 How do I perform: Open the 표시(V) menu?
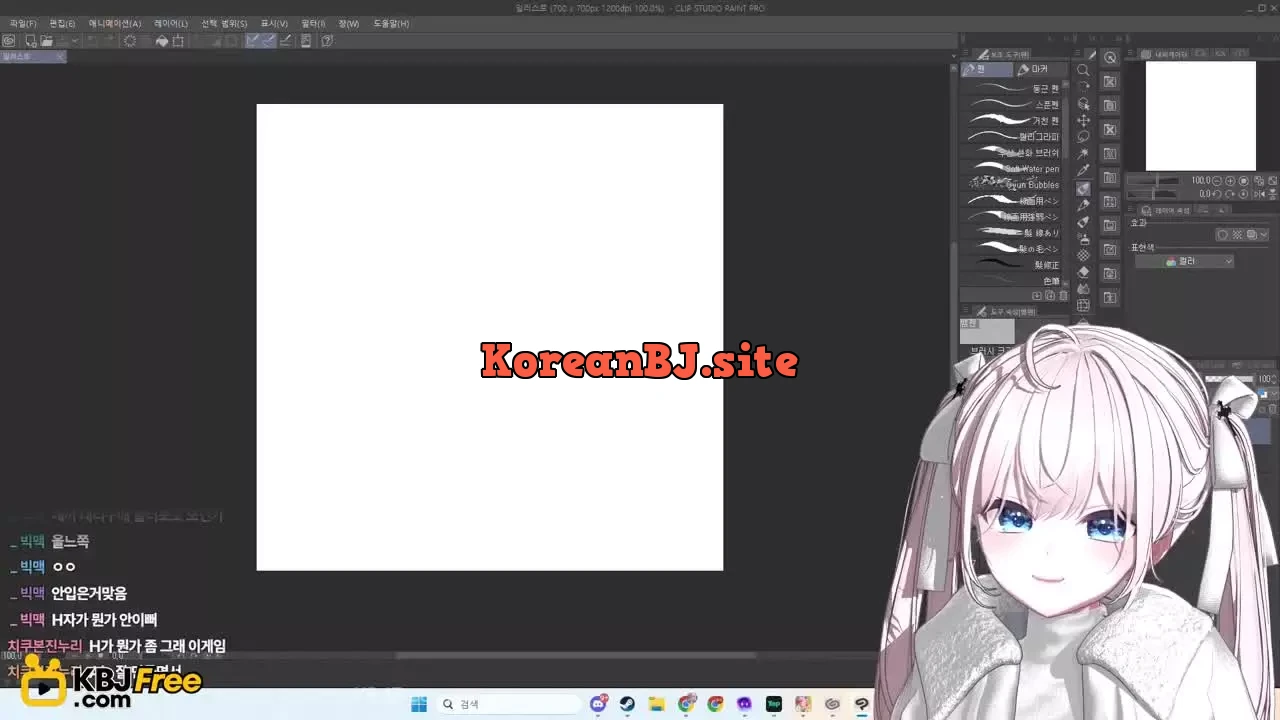pyautogui.click(x=273, y=23)
